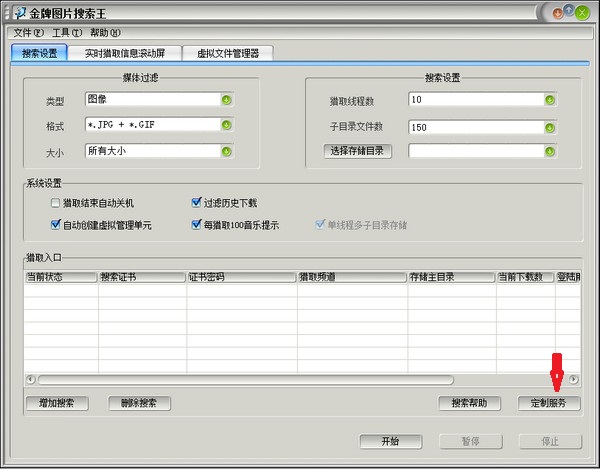Click the blue up-arrow title bar button
This screenshot has width=600, height=470.
point(569,11)
